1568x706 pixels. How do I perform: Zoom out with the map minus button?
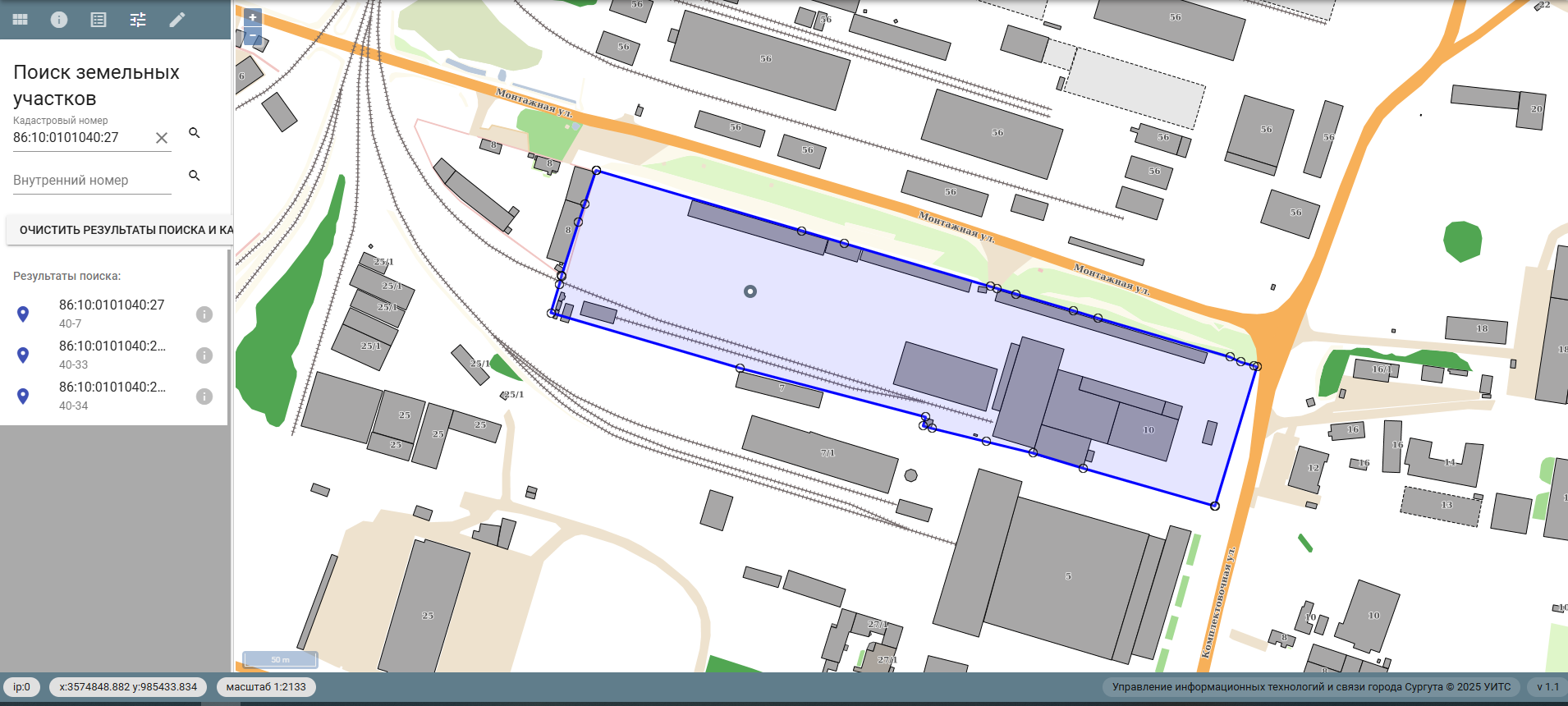pos(253,36)
